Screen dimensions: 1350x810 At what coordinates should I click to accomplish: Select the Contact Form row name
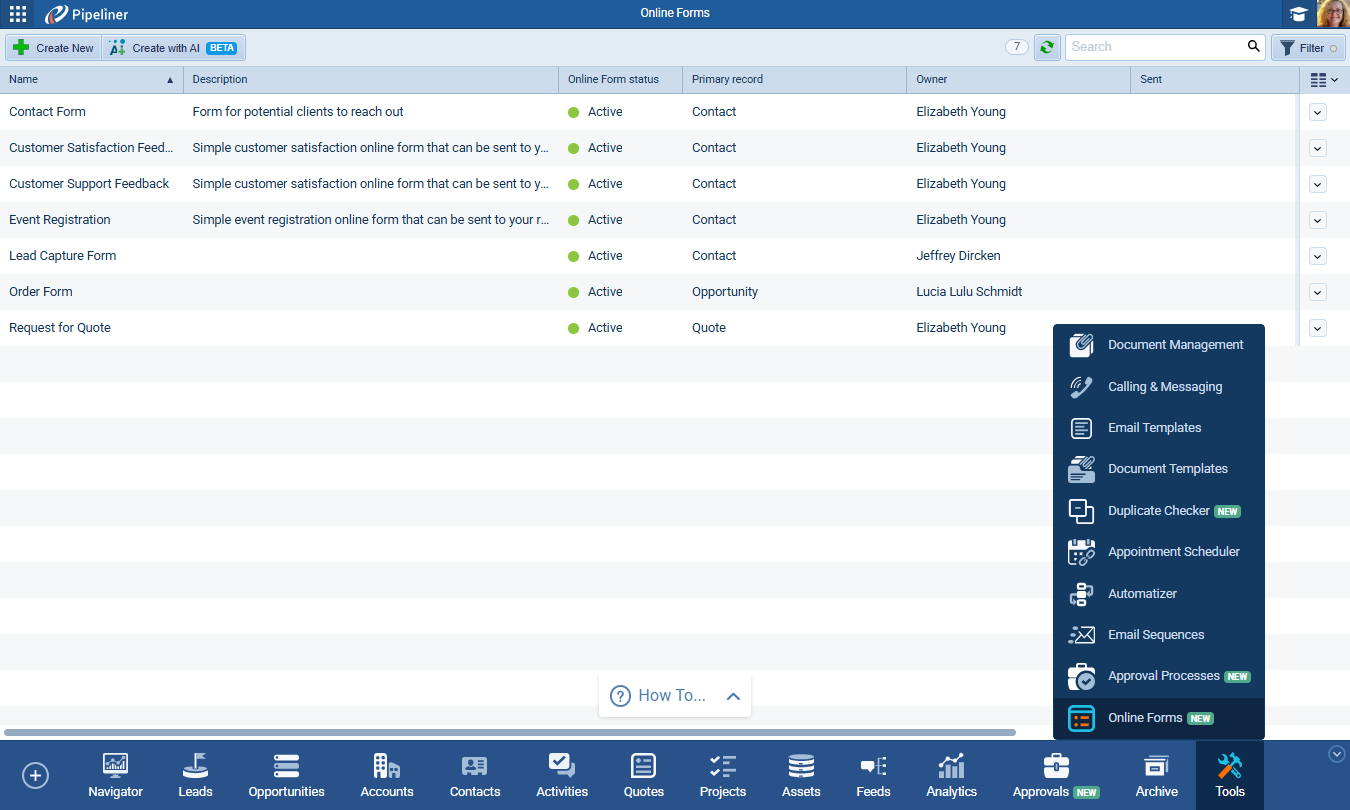tap(47, 112)
